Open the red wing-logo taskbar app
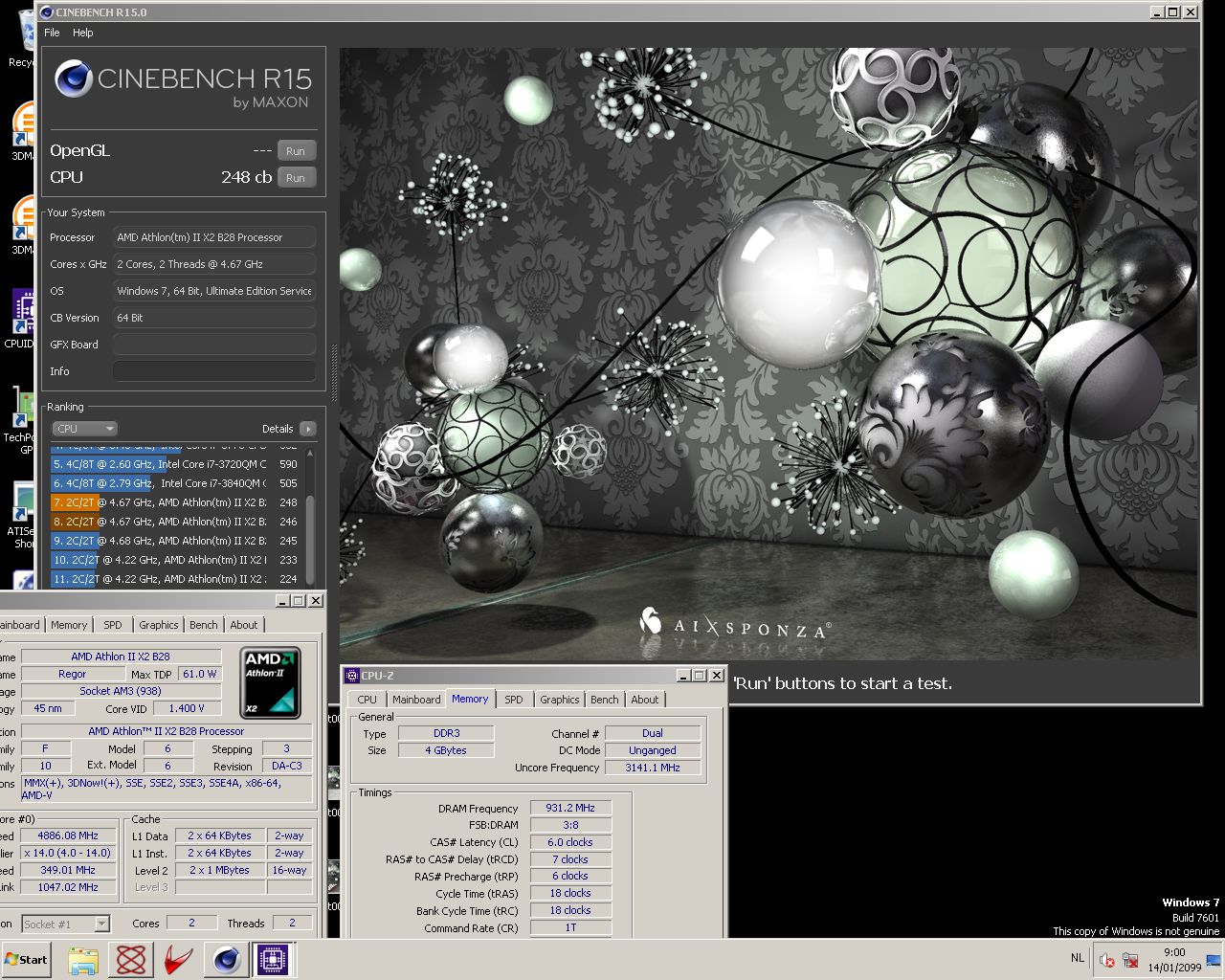Screen dimensions: 1225x980 (179, 960)
